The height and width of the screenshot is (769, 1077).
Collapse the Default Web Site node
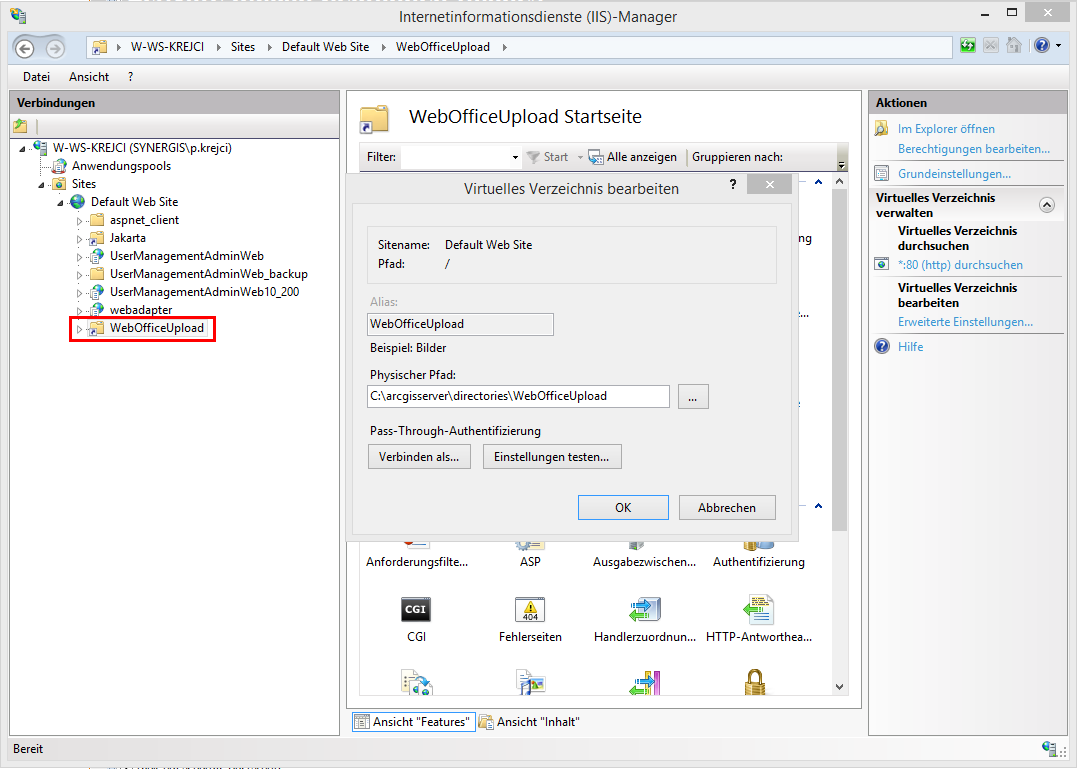61,202
